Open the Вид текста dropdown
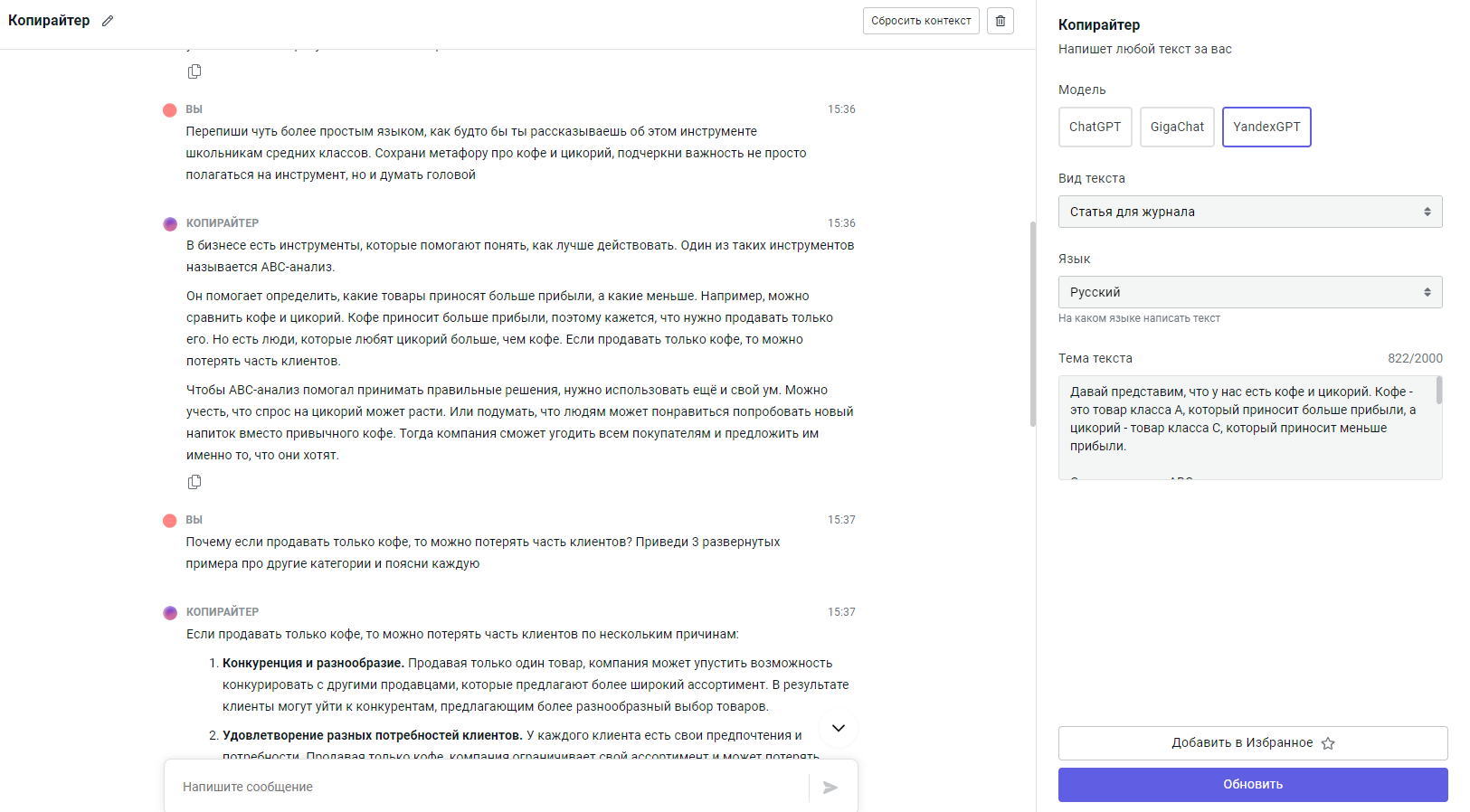Image resolution: width=1470 pixels, height=812 pixels. point(1250,212)
